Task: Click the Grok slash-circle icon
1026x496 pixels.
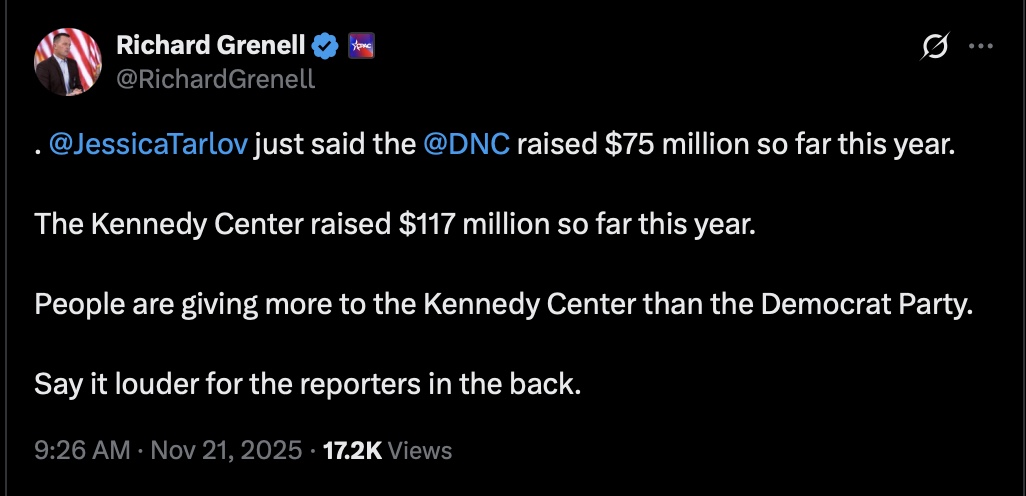Action: (x=936, y=46)
